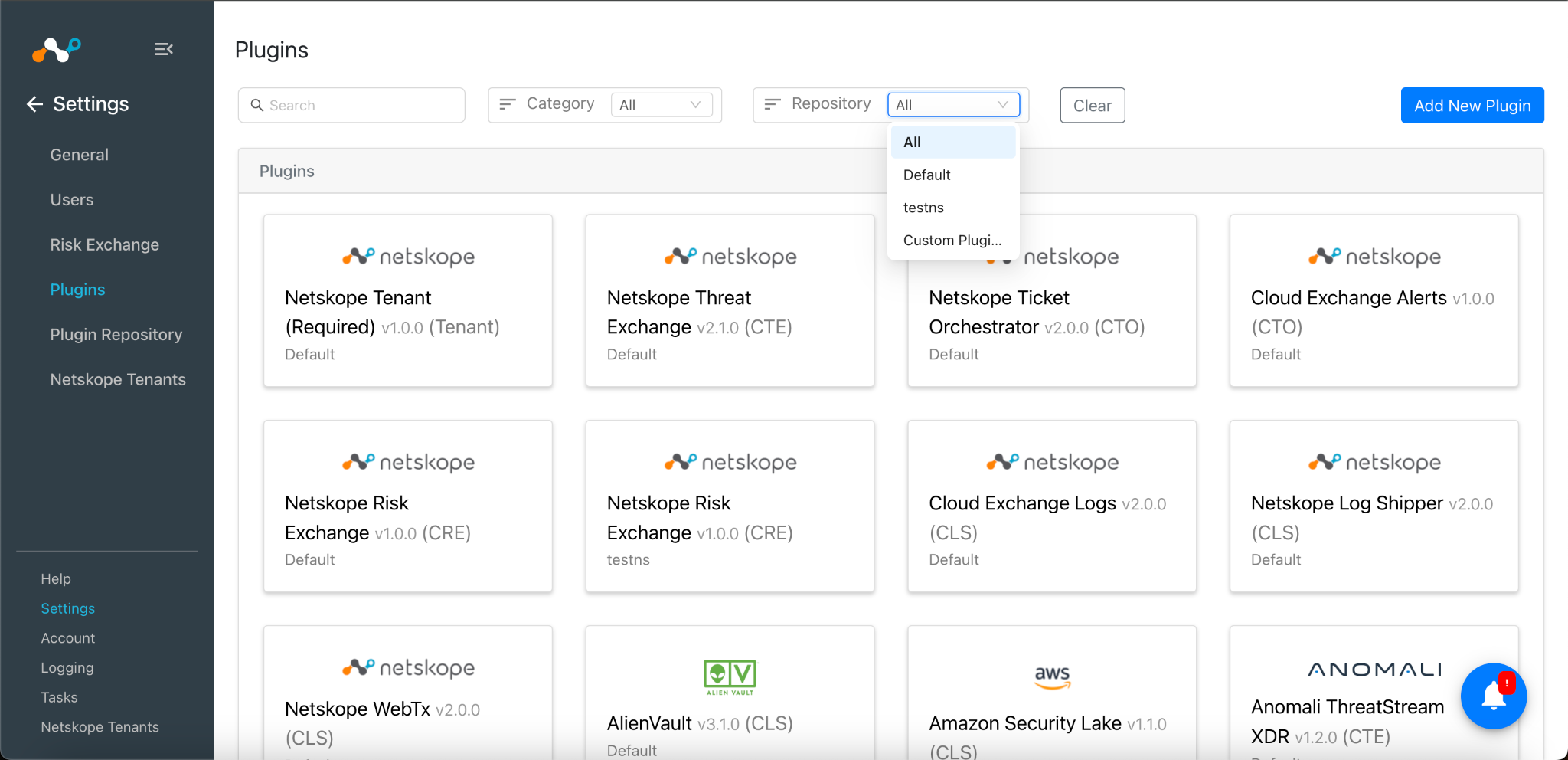The image size is (1568, 760).
Task: Click the AlienVault logo
Action: tap(730, 677)
